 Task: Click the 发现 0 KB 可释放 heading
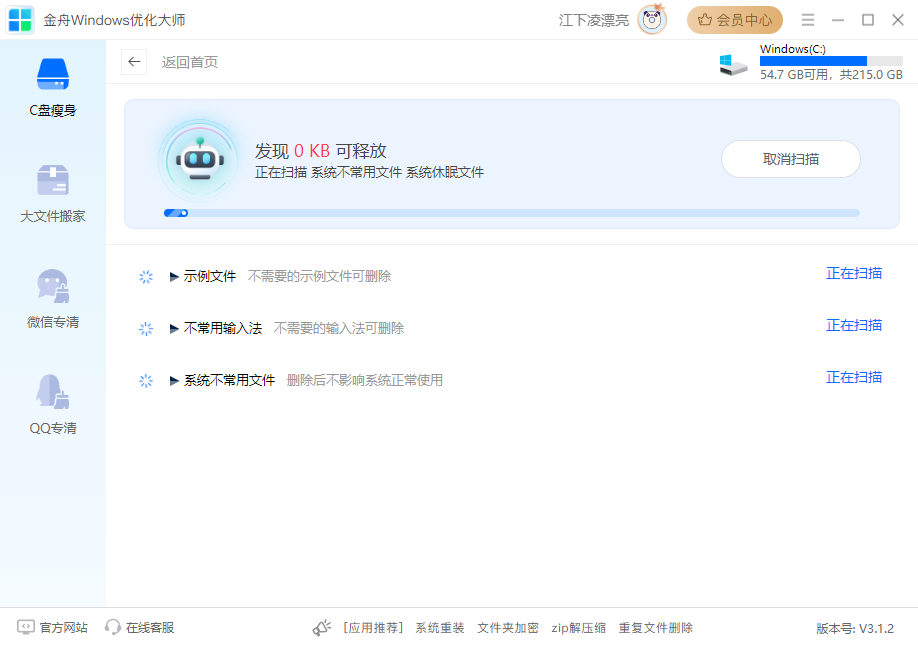pyautogui.click(x=321, y=151)
